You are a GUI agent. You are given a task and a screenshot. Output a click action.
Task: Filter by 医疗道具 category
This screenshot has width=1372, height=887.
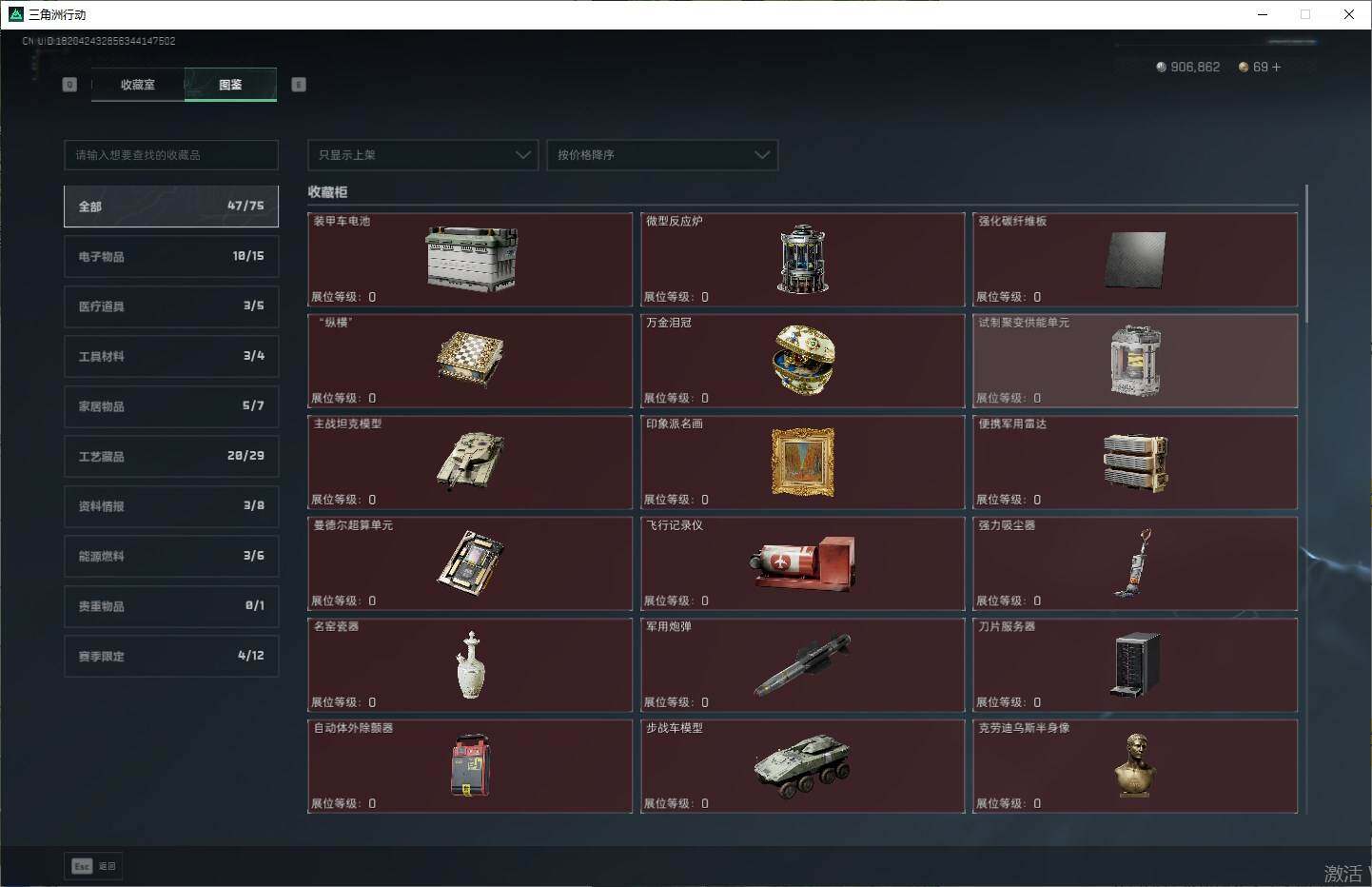(x=171, y=306)
